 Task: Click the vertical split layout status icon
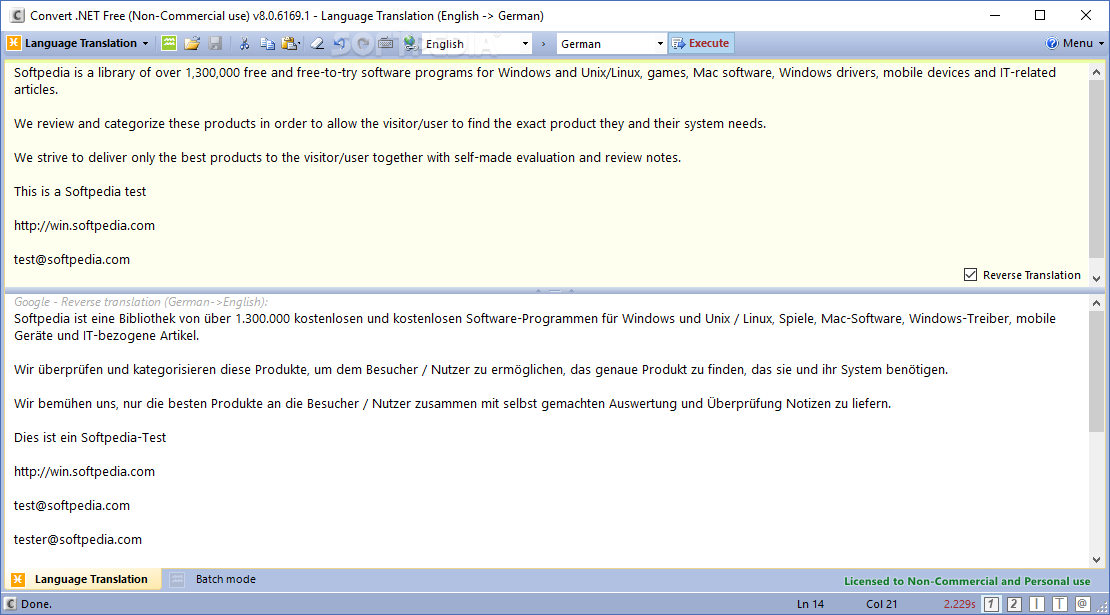[x=1036, y=604]
